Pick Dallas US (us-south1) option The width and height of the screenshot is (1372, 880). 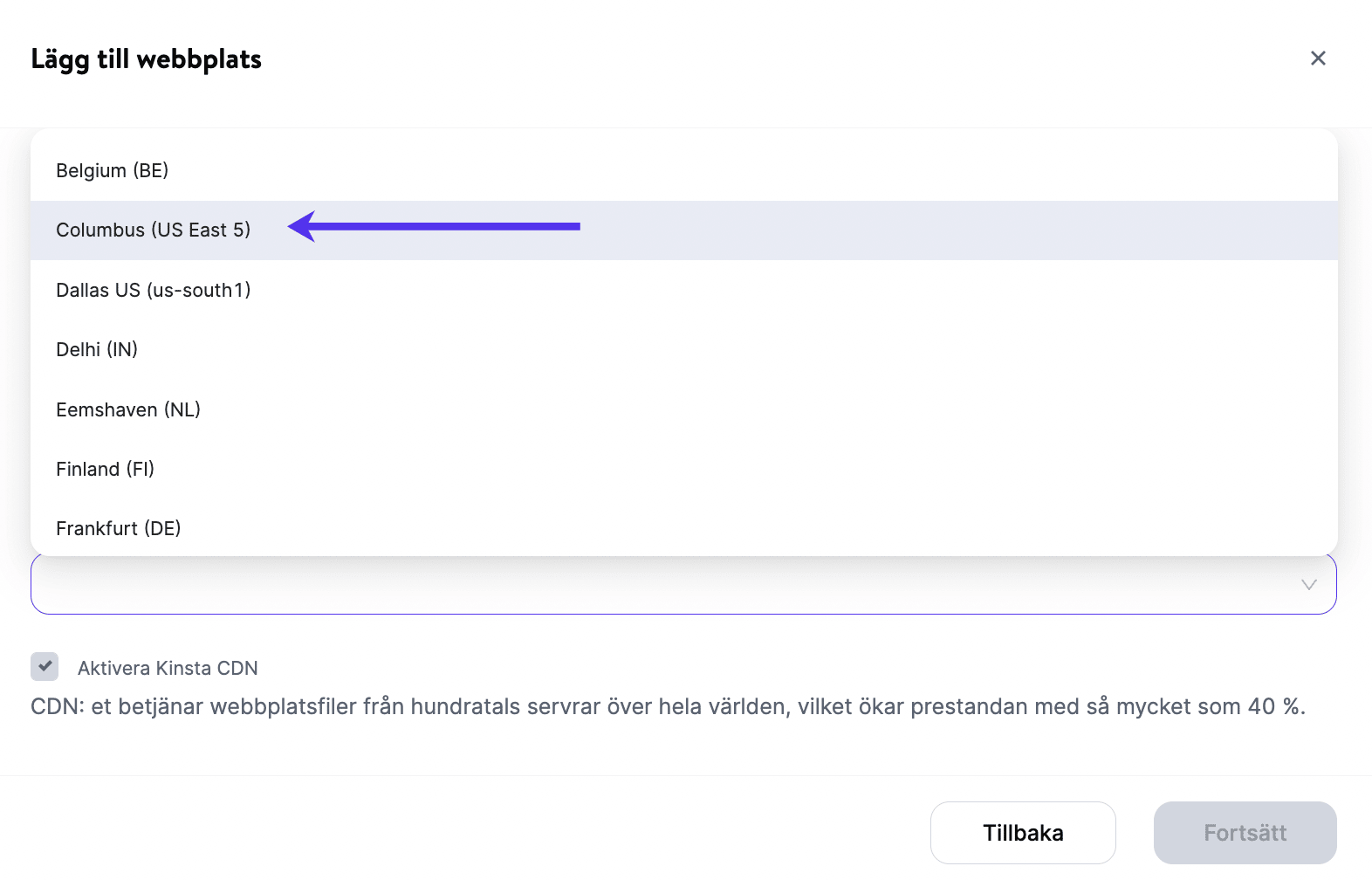(154, 290)
